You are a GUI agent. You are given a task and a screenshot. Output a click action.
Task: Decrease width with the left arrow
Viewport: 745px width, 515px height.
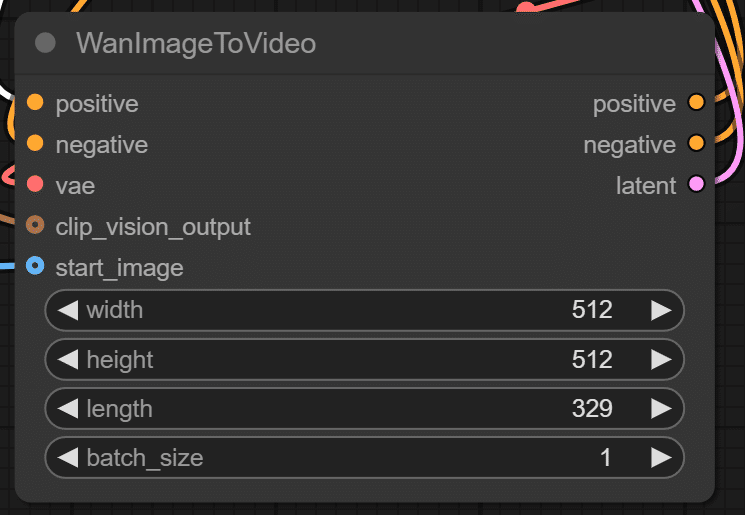(67, 310)
